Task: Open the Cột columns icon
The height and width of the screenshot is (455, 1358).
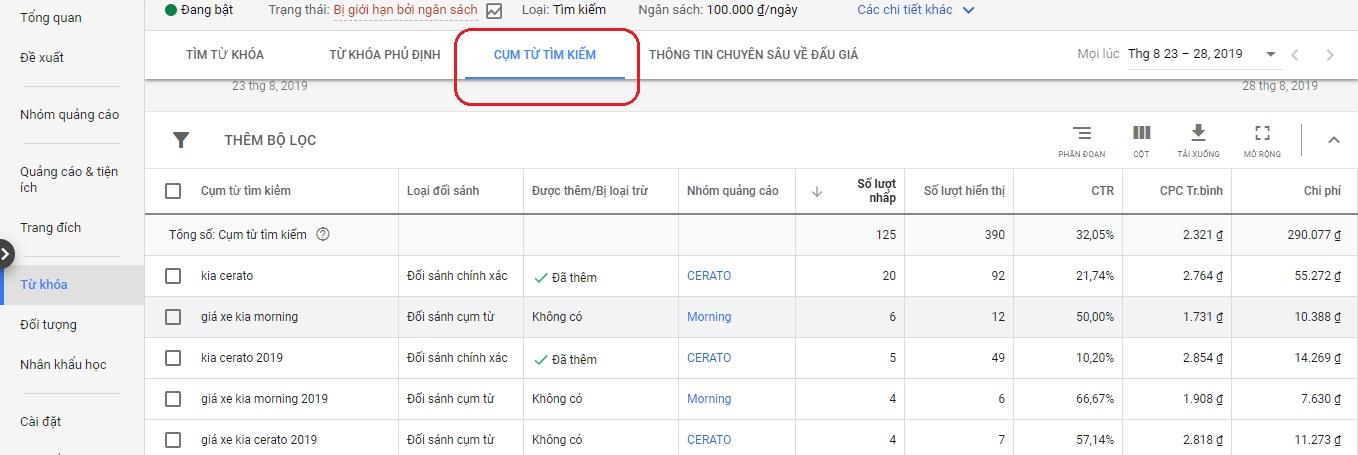Action: [1141, 133]
